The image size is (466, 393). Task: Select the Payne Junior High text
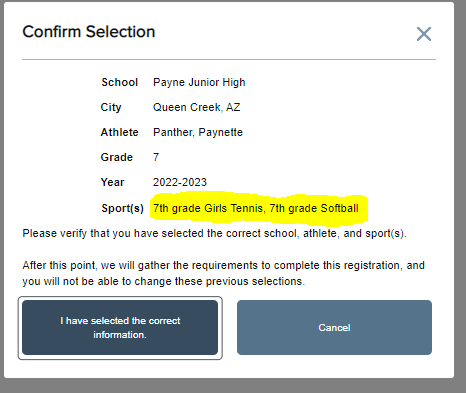(x=199, y=82)
